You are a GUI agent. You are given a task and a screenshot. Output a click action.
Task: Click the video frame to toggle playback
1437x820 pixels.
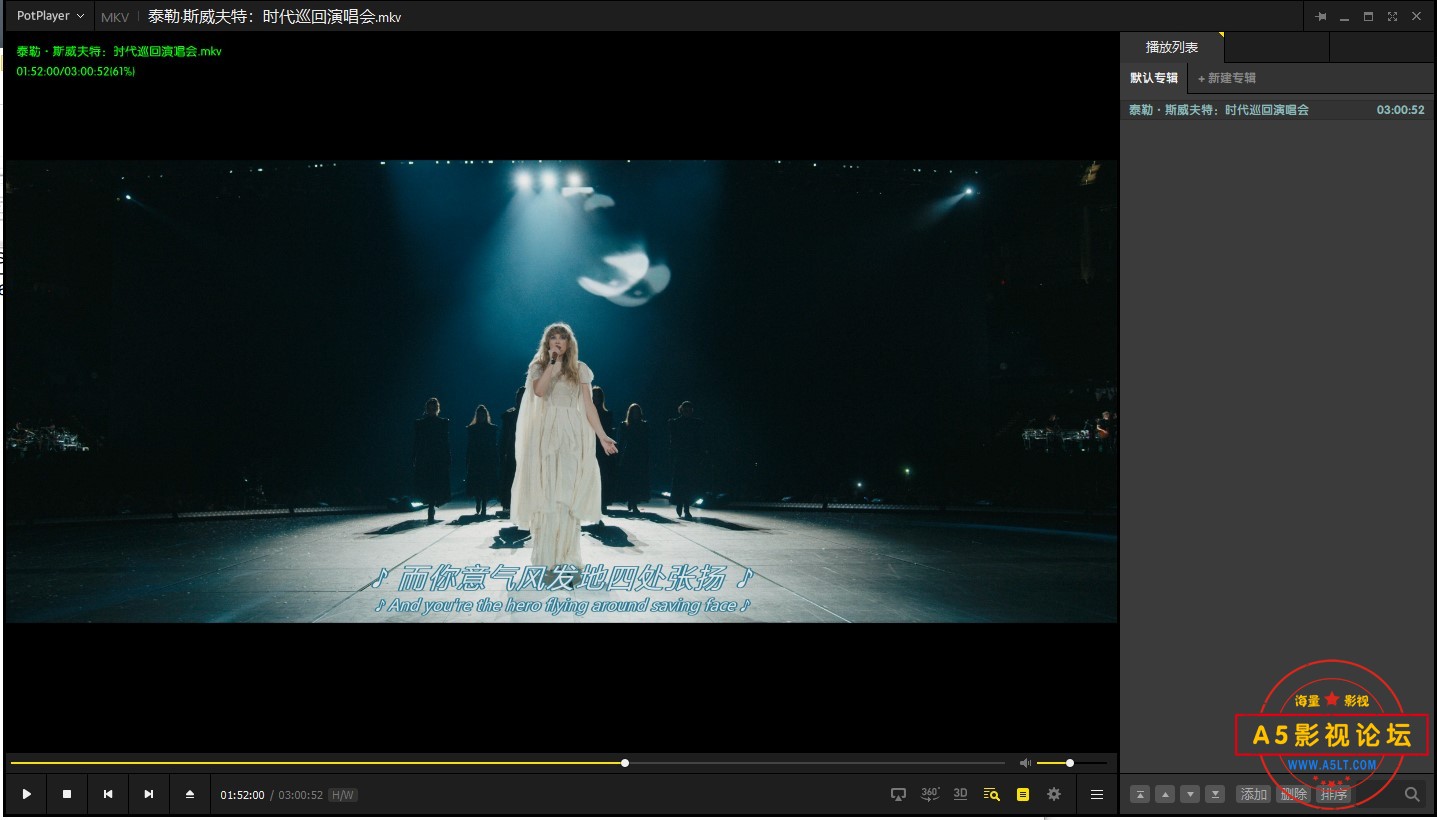(x=561, y=391)
